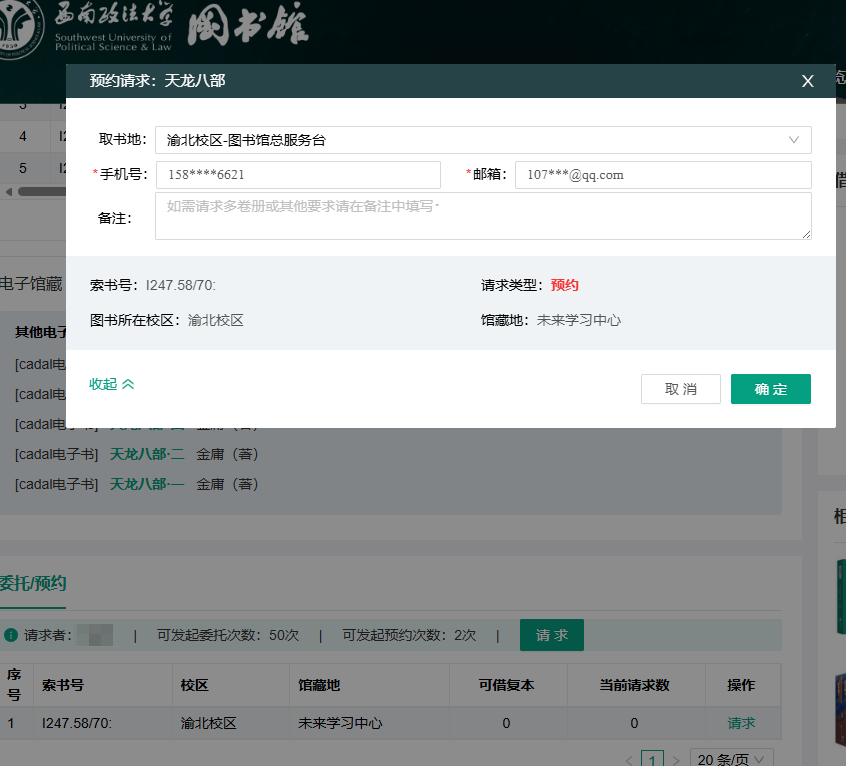Go to the previous page arrow in pagination
Image resolution: width=846 pixels, height=766 pixels.
point(627,759)
